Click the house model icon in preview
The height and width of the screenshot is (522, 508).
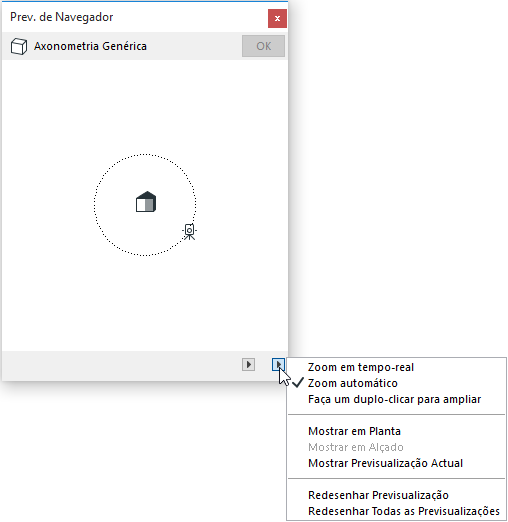coord(146,202)
